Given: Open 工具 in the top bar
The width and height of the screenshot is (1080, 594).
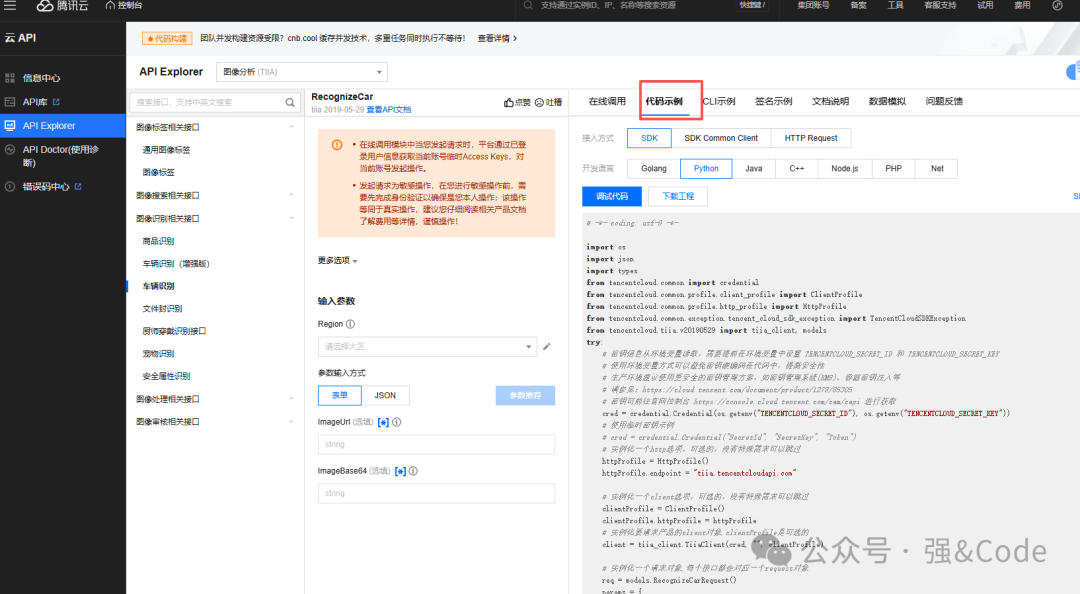Looking at the screenshot, I should (x=895, y=6).
